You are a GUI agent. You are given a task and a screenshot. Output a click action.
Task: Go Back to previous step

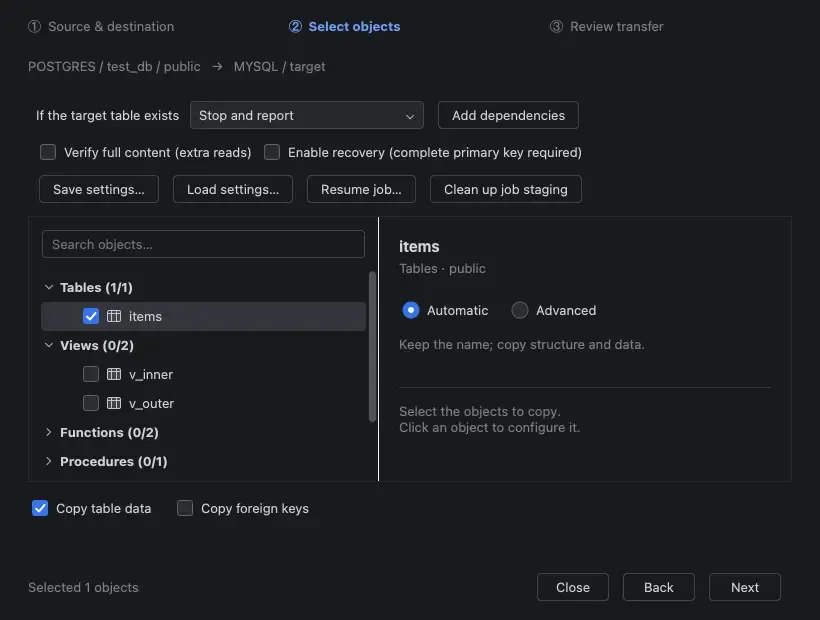point(659,587)
